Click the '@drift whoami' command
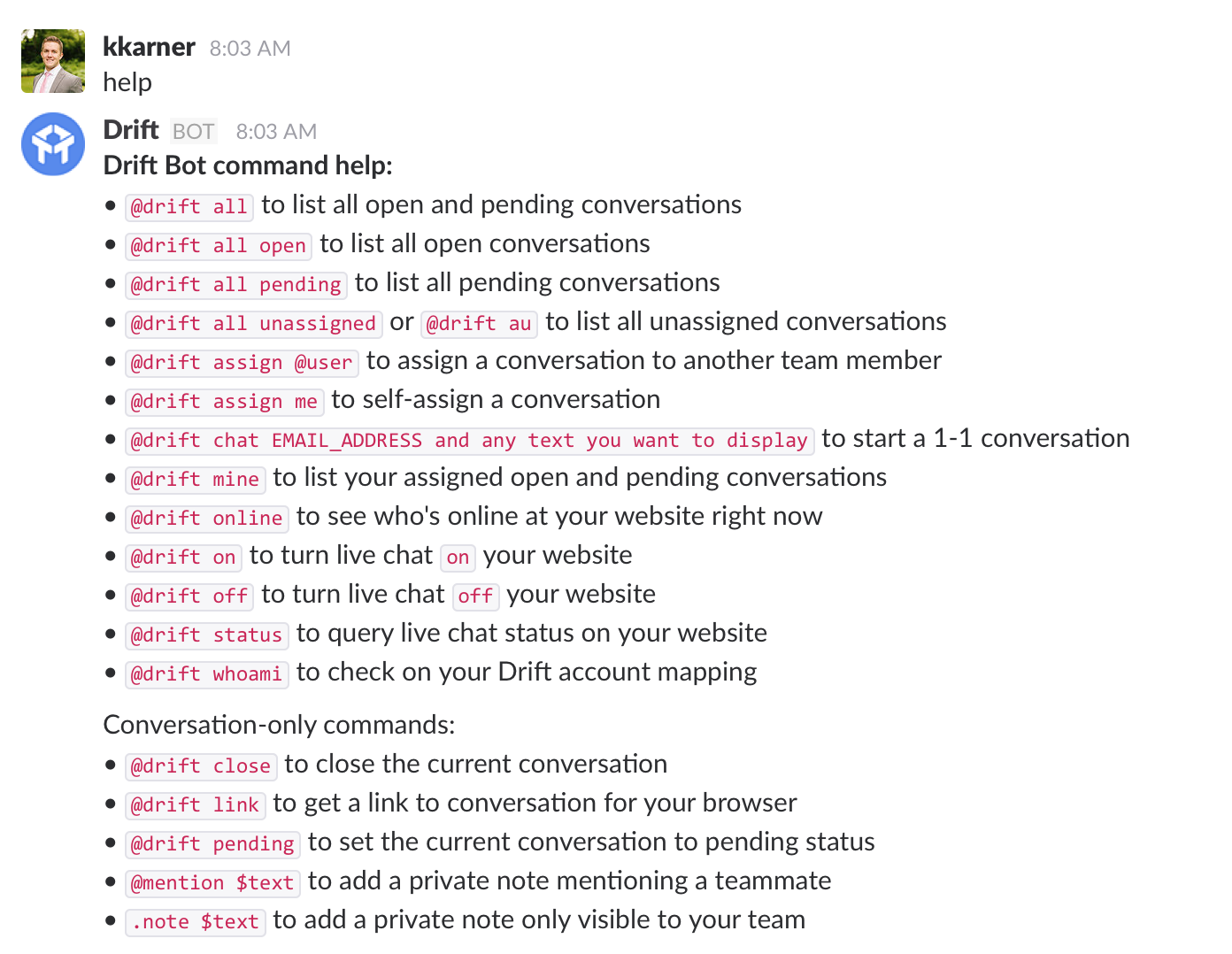Screen dimensions: 1232x954 click(207, 673)
